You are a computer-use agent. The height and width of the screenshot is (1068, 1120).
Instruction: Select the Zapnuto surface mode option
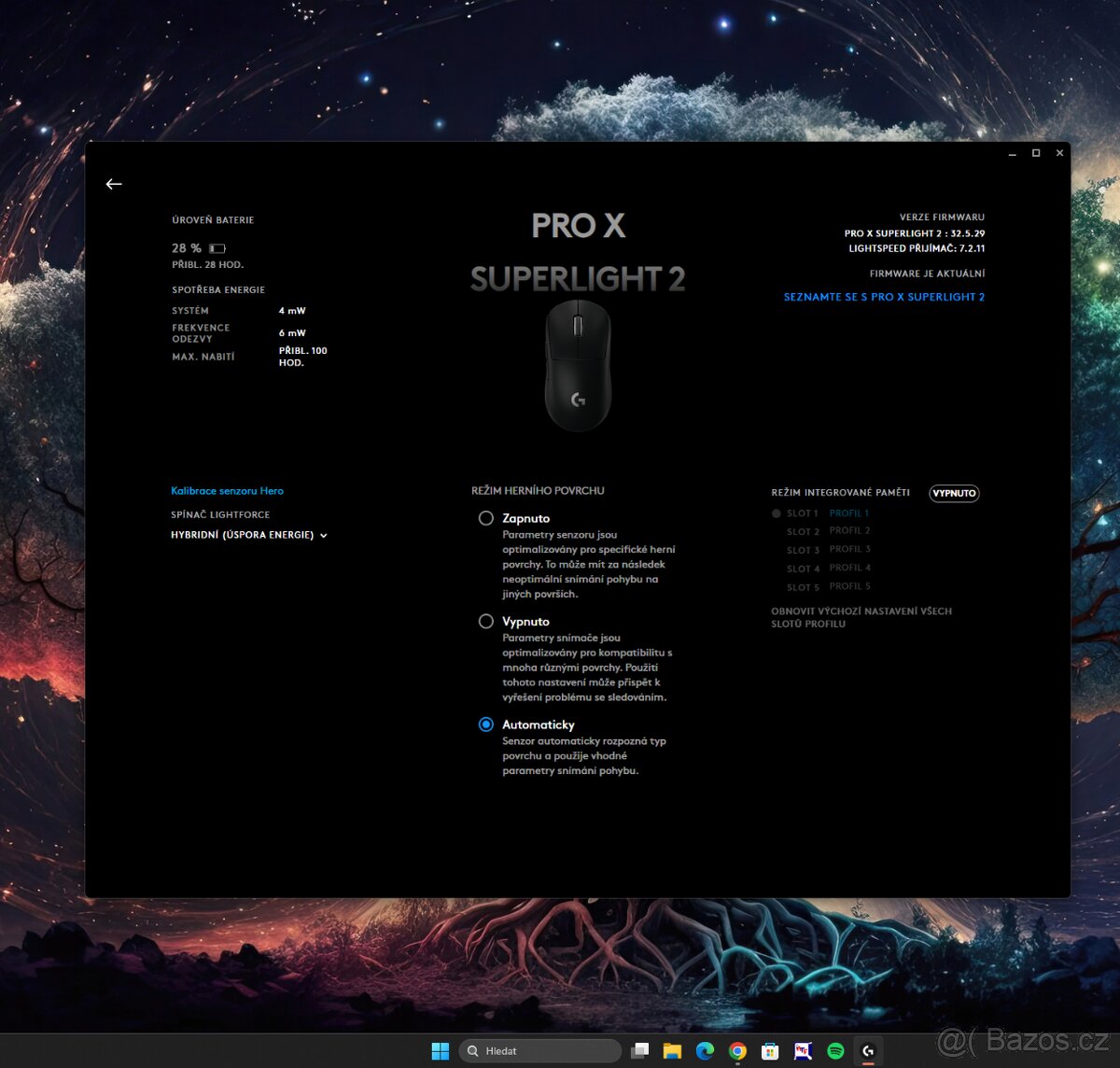coord(486,517)
